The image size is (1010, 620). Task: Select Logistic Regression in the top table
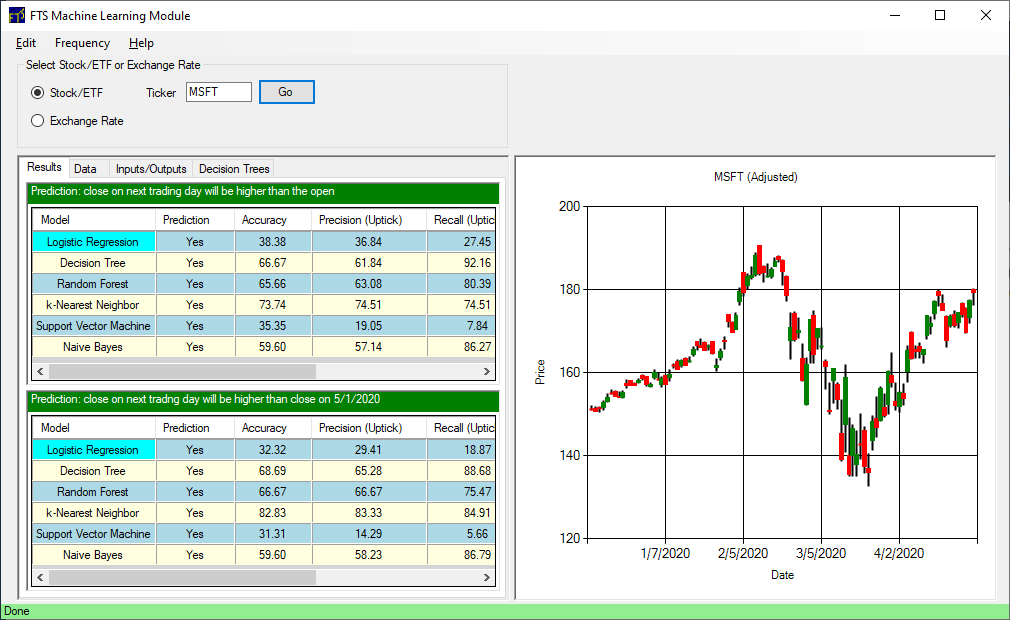(x=93, y=242)
